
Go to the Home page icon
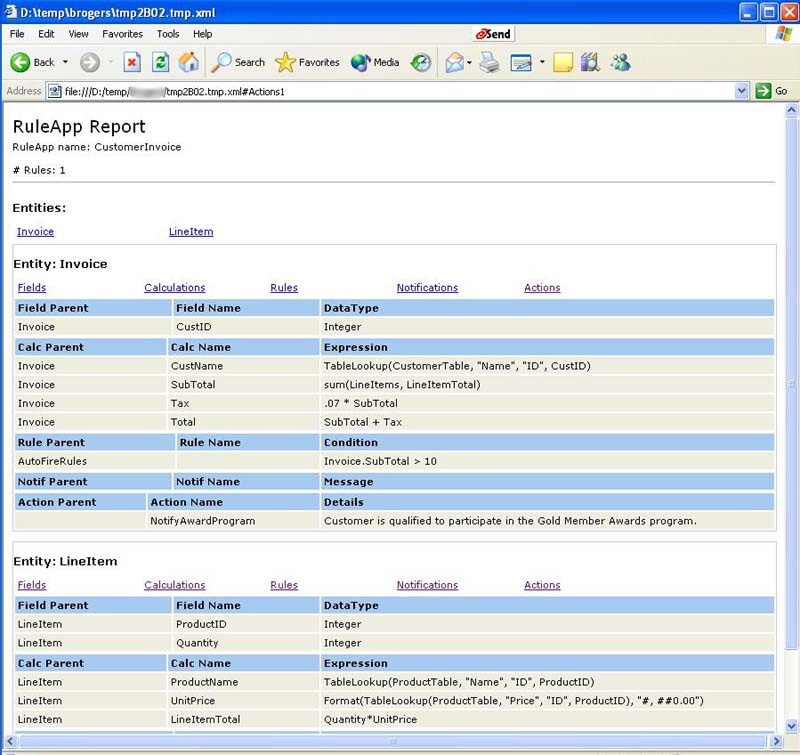tap(188, 62)
